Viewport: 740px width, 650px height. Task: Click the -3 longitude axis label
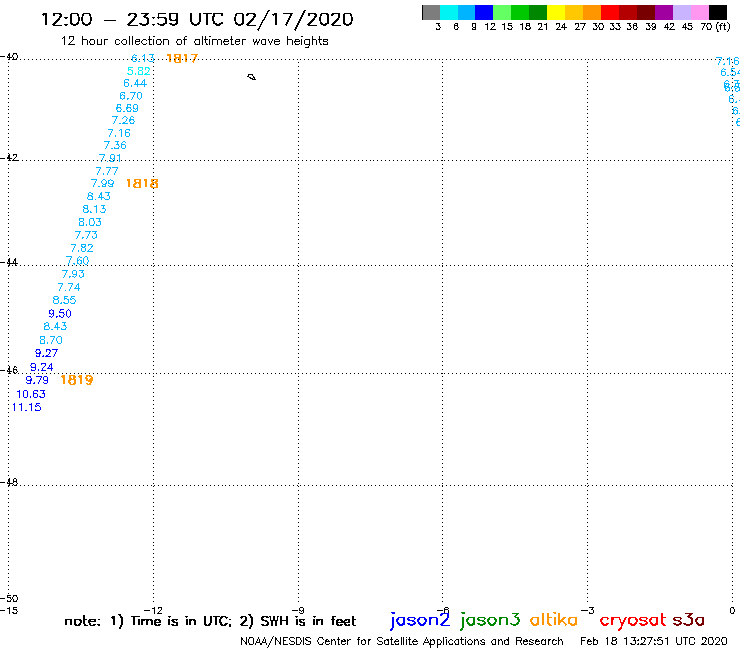click(588, 610)
